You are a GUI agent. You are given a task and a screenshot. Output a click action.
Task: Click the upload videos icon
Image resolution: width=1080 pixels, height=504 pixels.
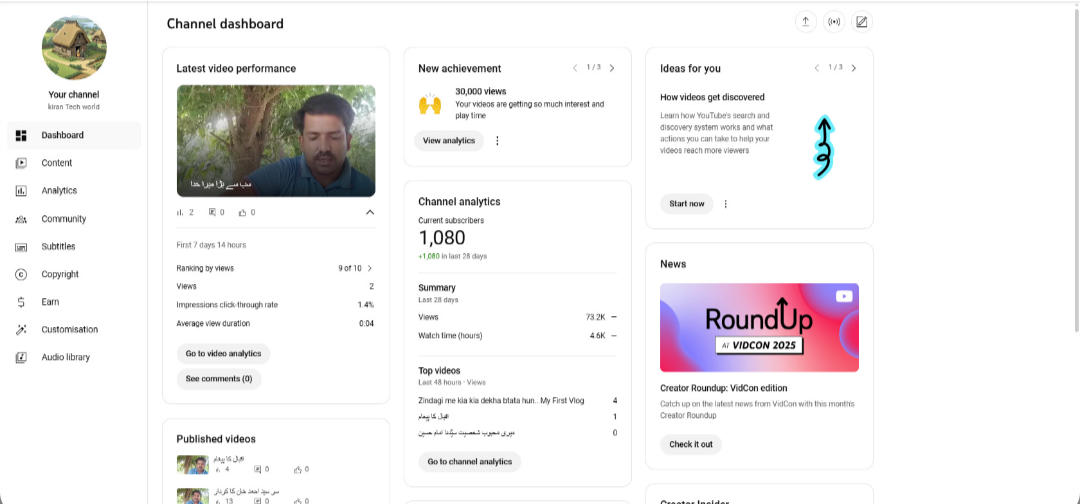pyautogui.click(x=805, y=22)
